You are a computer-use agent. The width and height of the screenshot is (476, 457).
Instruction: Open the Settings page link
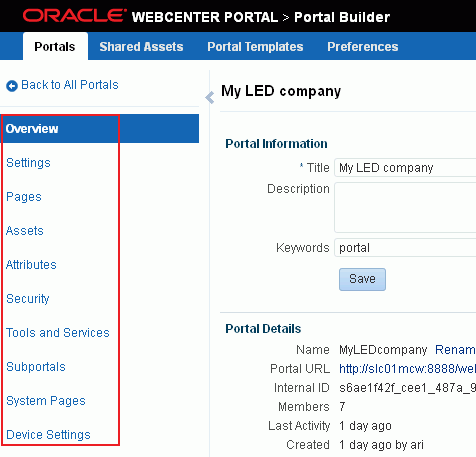pos(28,163)
